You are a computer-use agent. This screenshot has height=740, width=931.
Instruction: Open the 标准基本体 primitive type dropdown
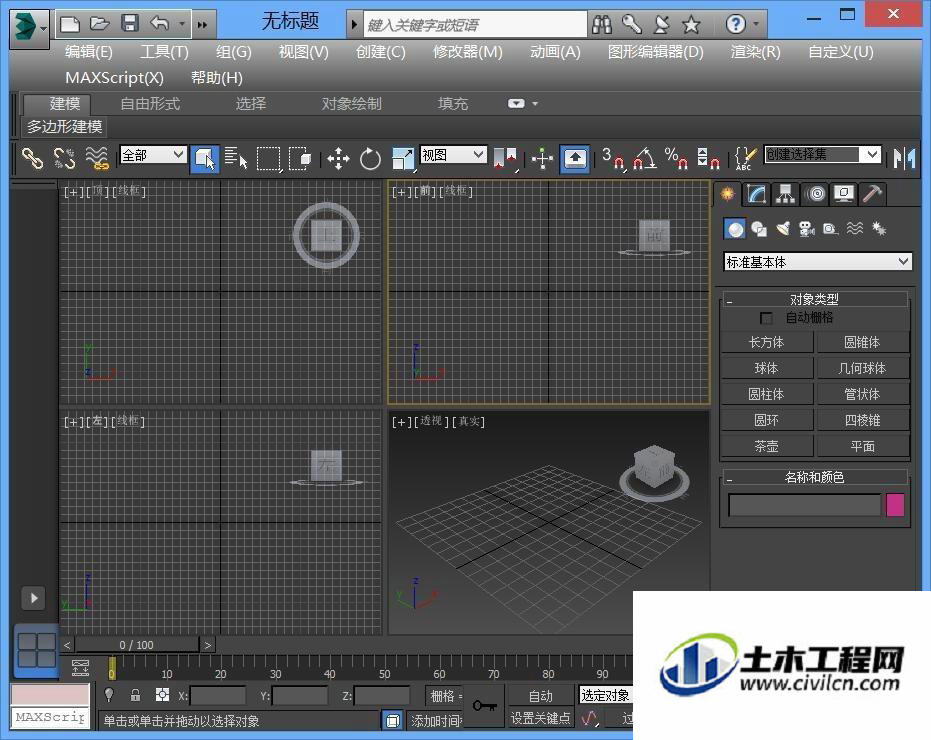tap(818, 262)
